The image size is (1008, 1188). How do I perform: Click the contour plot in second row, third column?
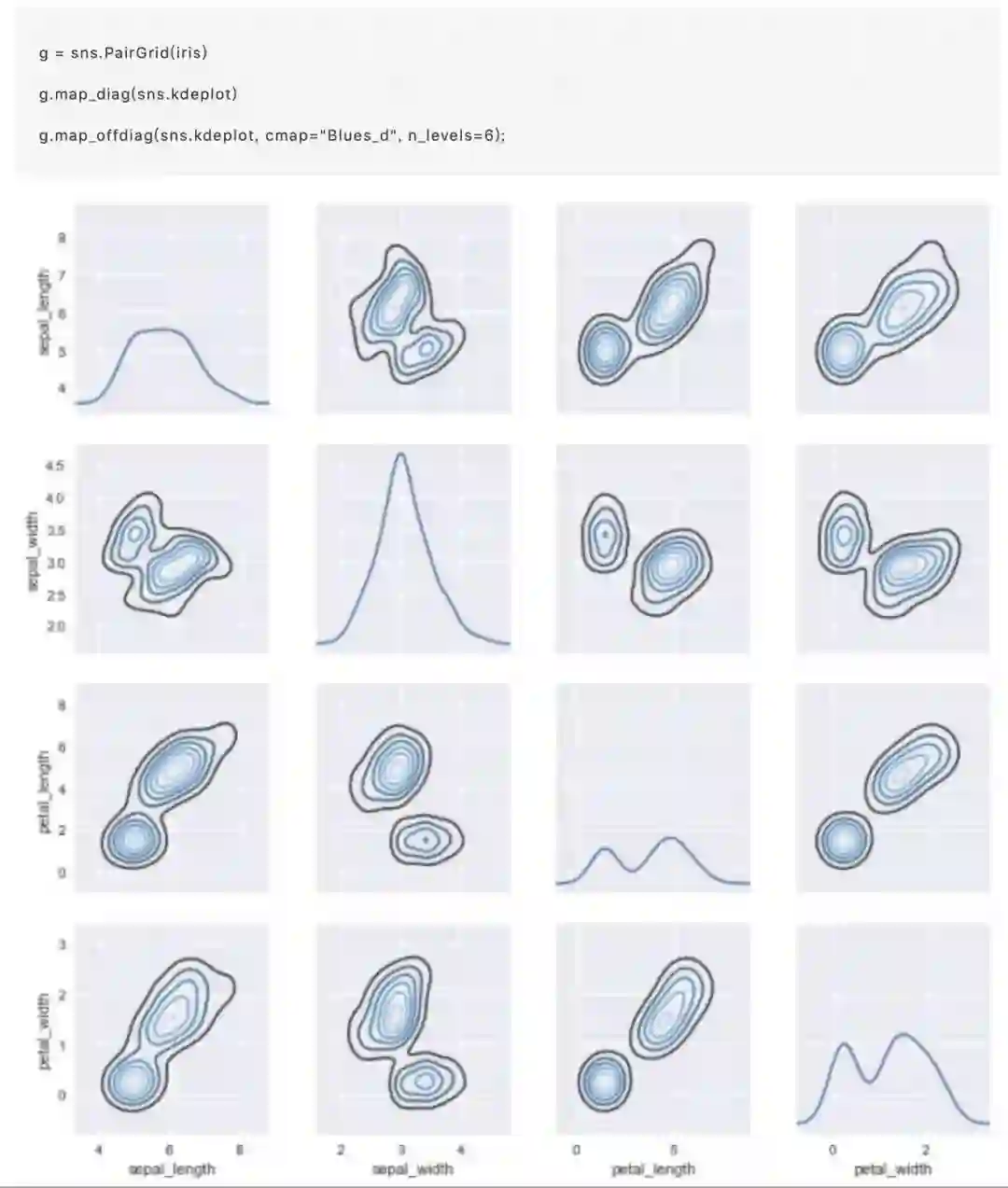pos(653,548)
